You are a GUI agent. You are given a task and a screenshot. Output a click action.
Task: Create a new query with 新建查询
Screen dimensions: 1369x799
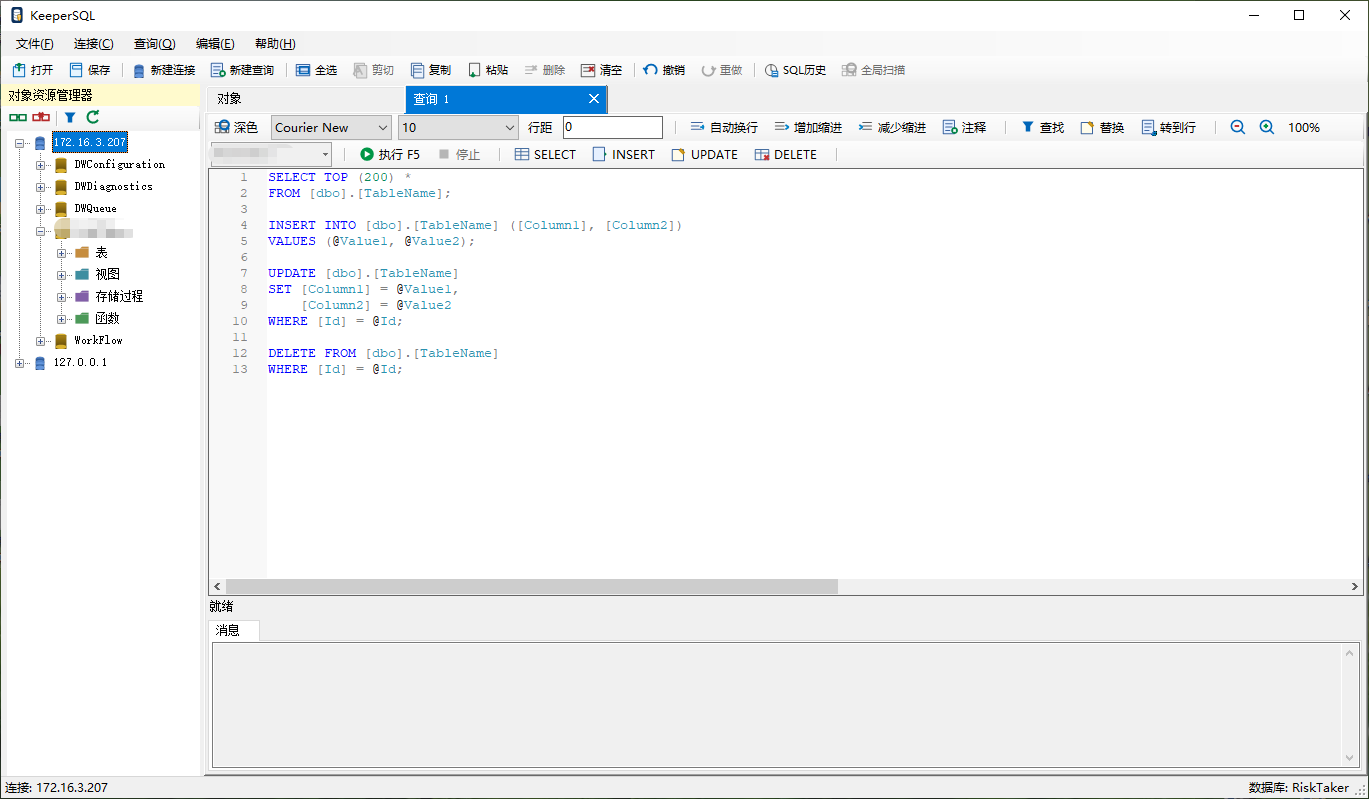pyautogui.click(x=242, y=70)
